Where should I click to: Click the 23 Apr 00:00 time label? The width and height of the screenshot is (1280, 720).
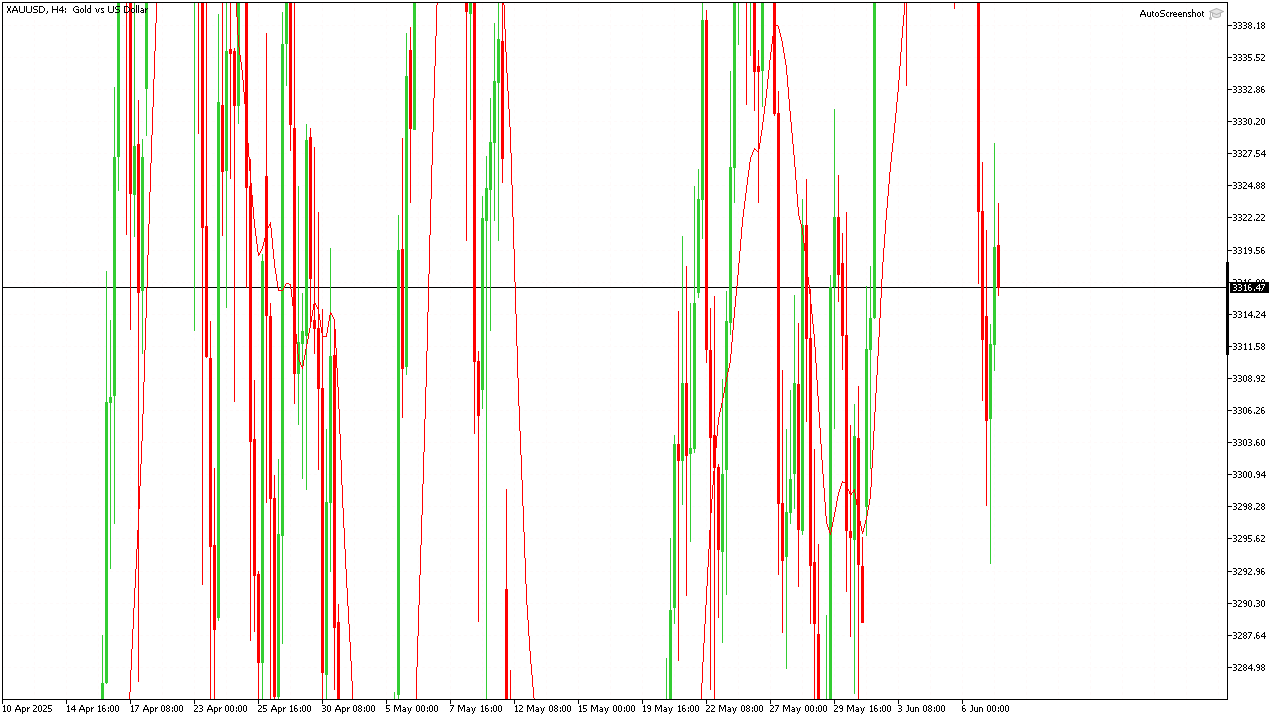point(220,708)
